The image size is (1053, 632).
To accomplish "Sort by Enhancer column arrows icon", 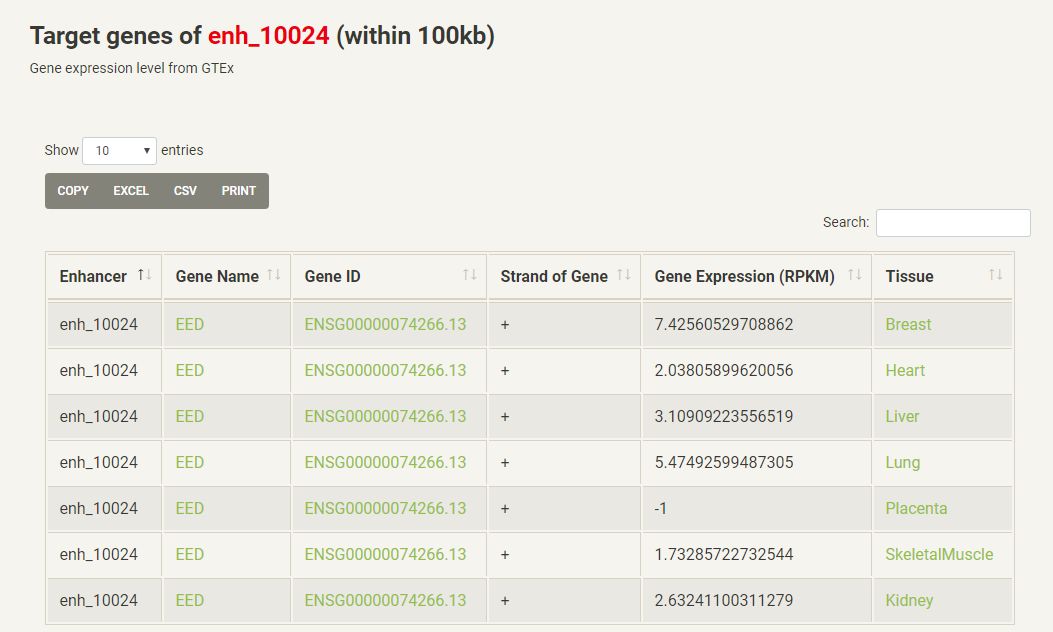I will (145, 275).
